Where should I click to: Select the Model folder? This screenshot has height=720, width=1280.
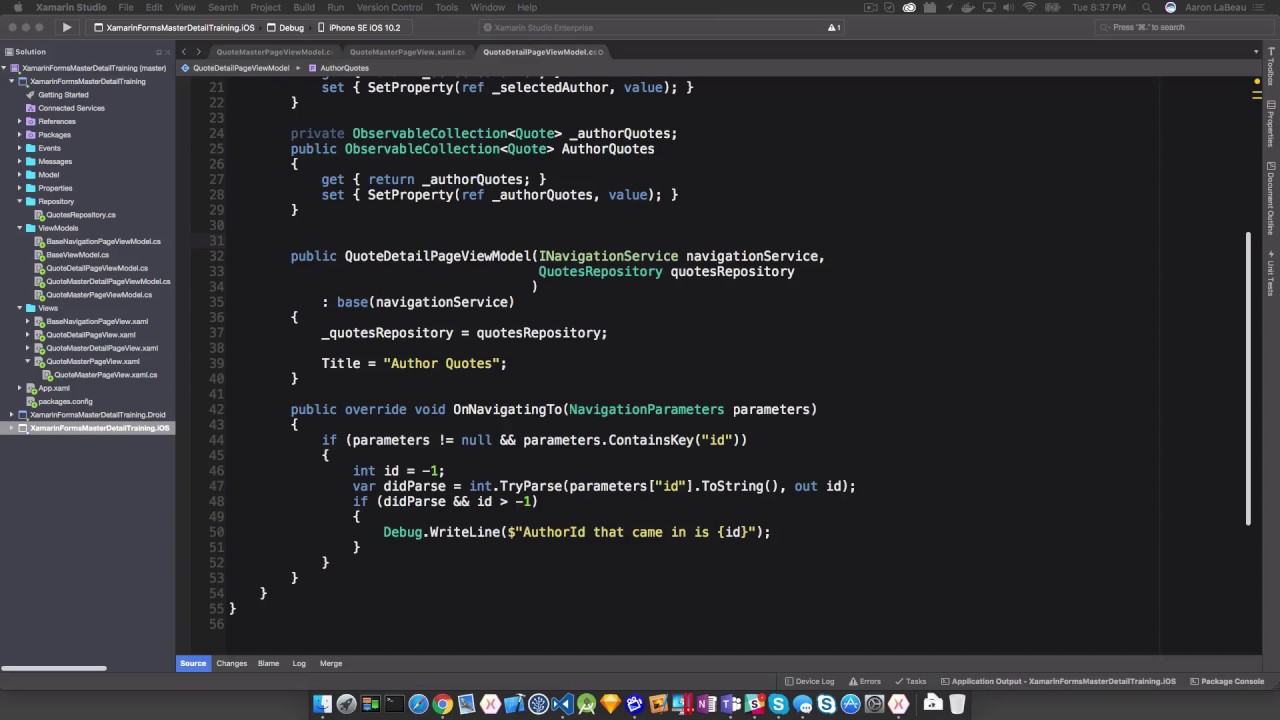pyautogui.click(x=48, y=175)
